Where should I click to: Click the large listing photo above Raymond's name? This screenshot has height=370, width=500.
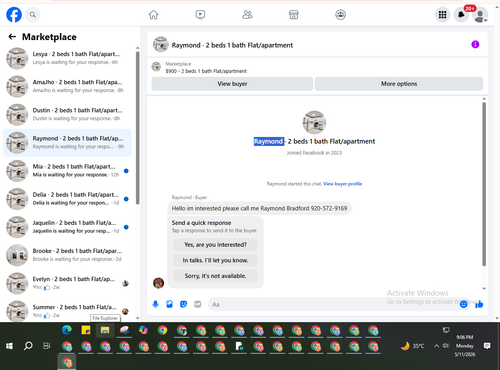point(314,122)
